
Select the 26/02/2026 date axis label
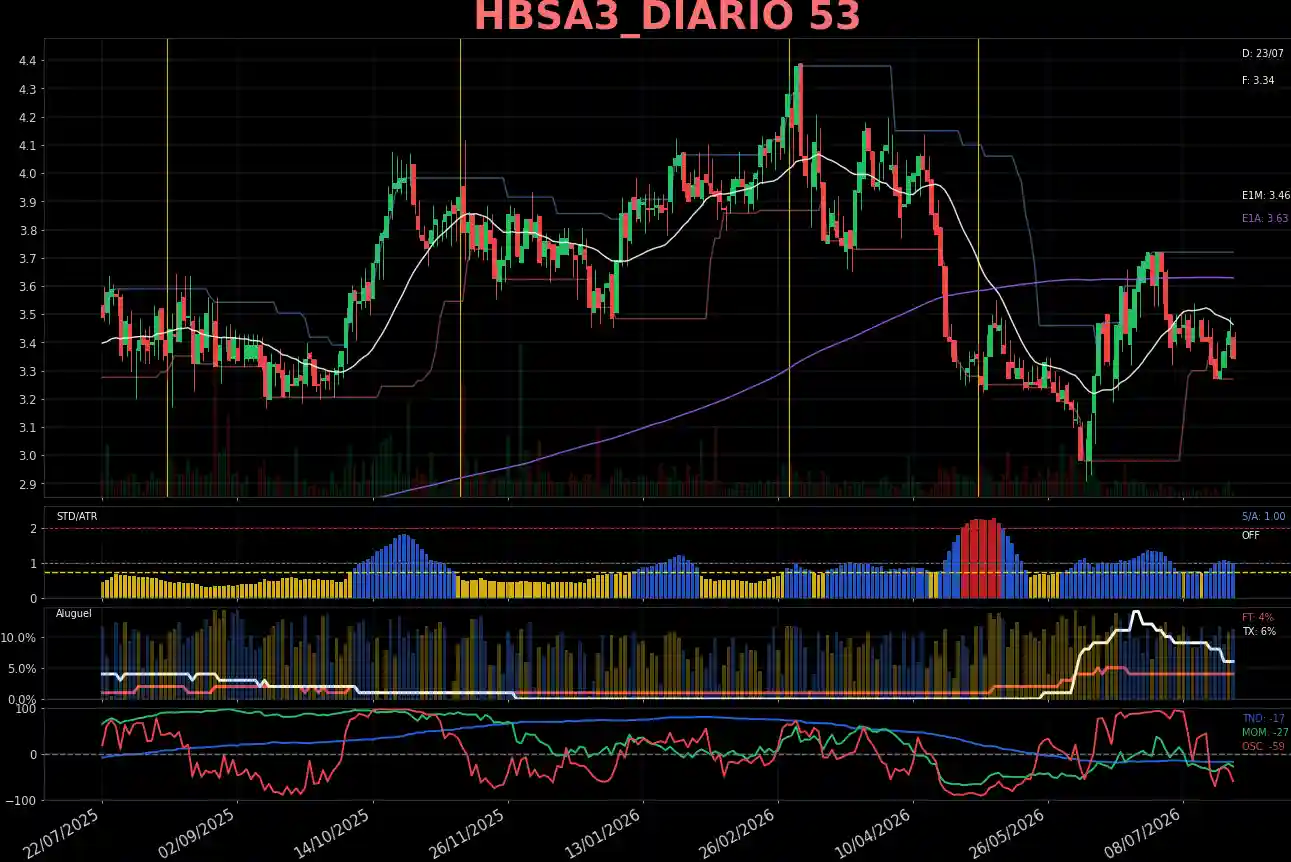click(739, 834)
